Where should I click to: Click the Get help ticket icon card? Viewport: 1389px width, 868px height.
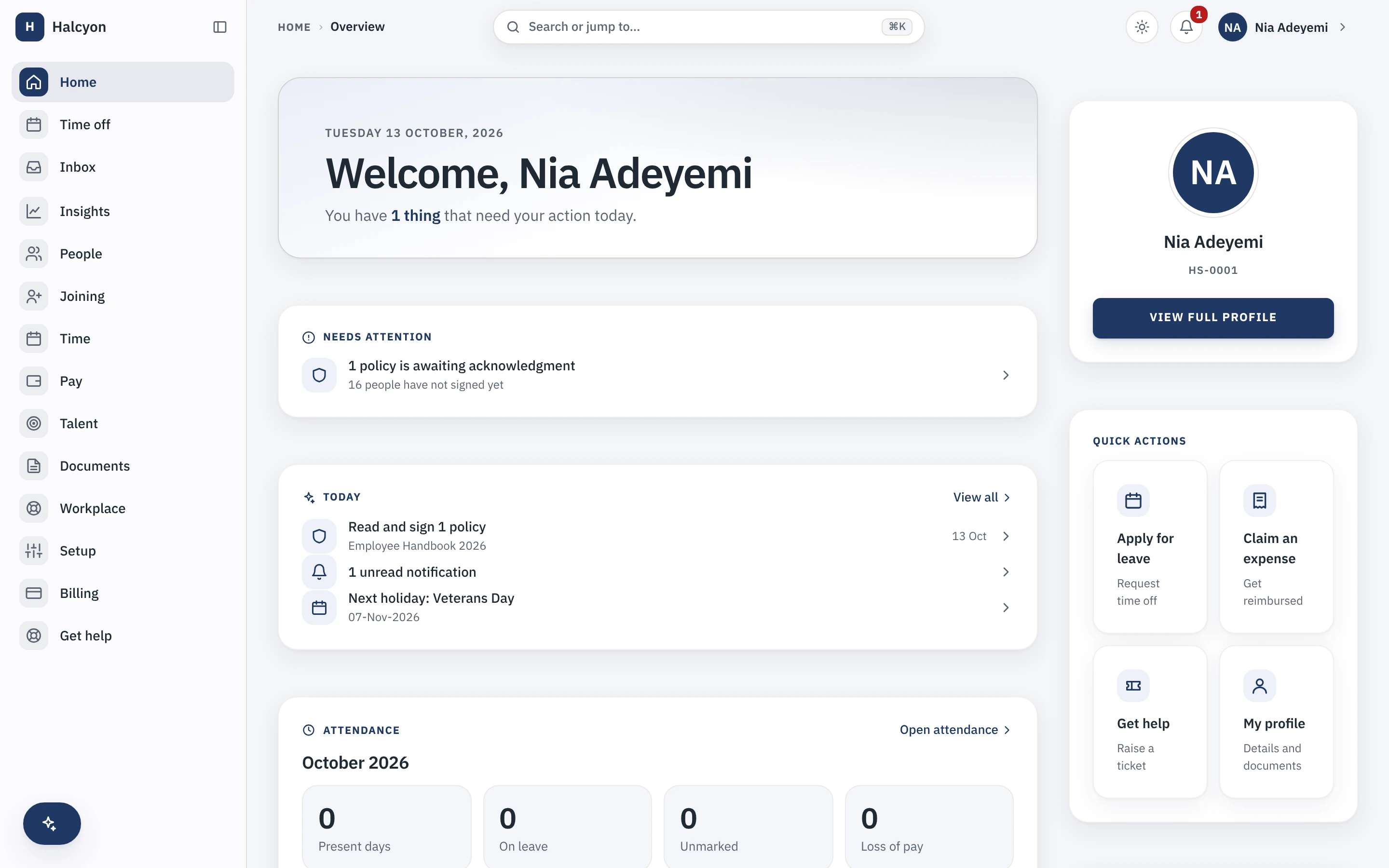coord(1150,721)
